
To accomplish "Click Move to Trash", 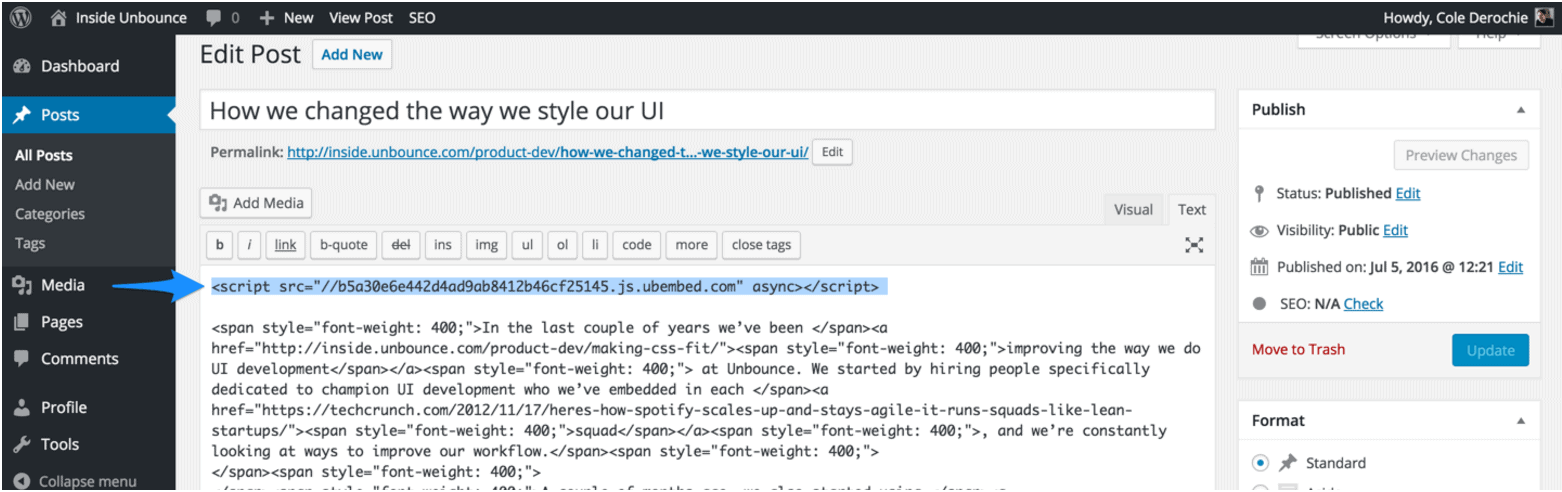I will click(1298, 349).
